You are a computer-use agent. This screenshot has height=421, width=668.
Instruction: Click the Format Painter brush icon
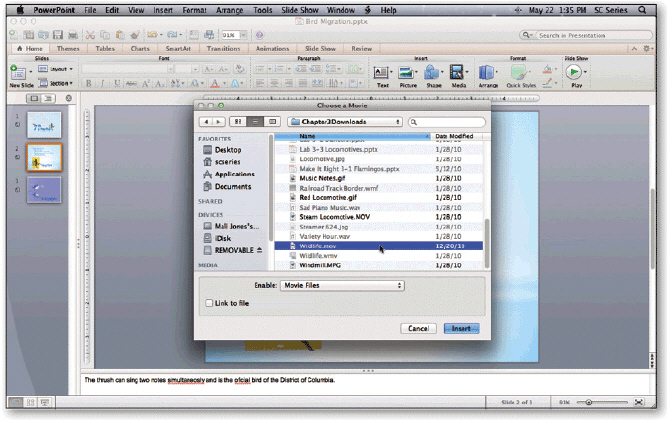pos(135,35)
